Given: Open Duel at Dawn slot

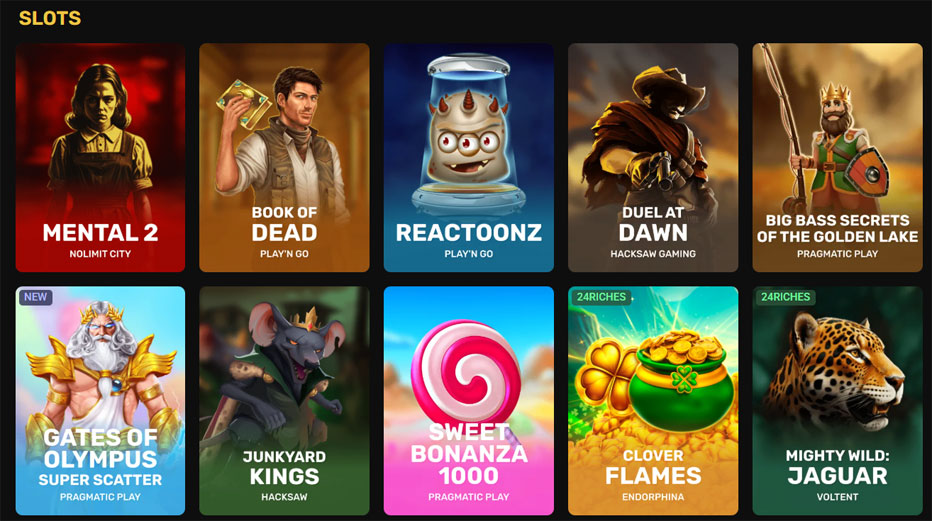Looking at the screenshot, I should coord(653,157).
